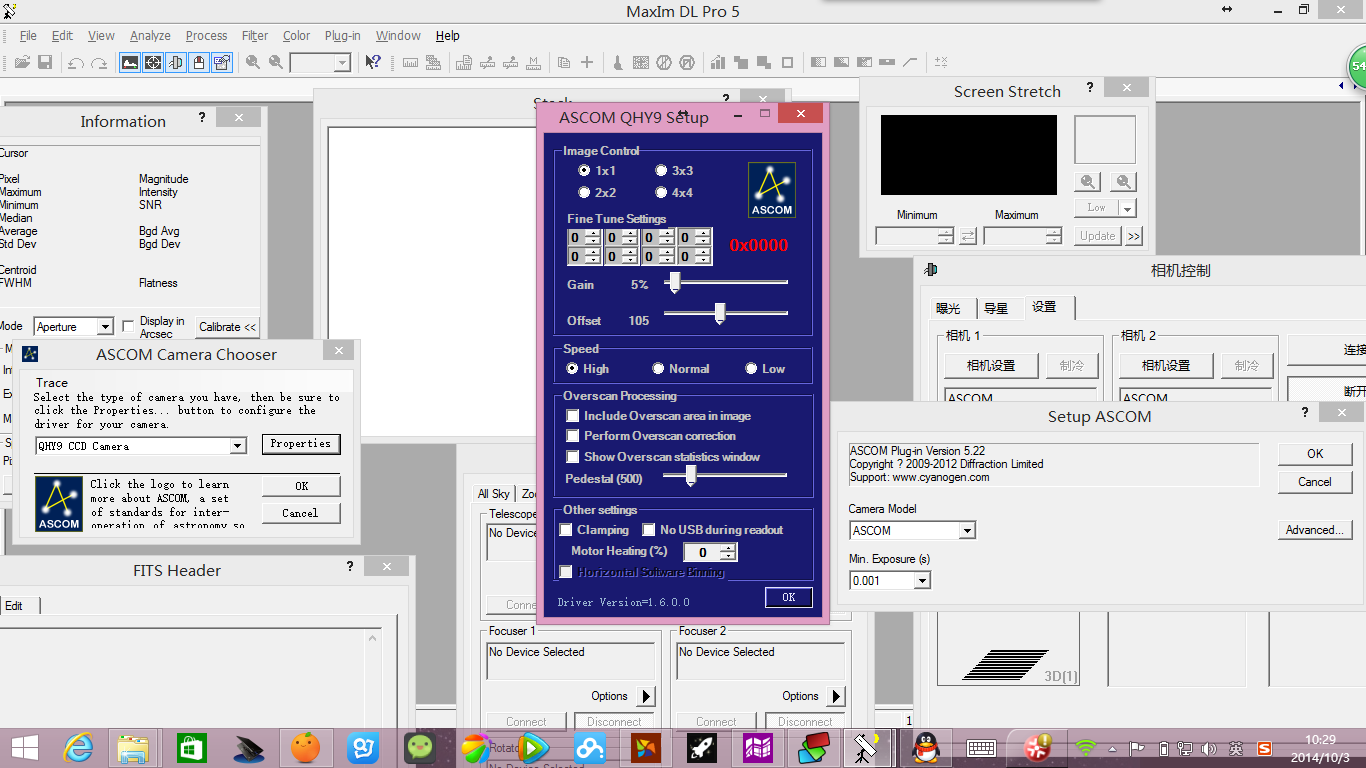Image resolution: width=1366 pixels, height=768 pixels.
Task: Toggle the Camera Control window toolbar icon
Action: click(176, 62)
